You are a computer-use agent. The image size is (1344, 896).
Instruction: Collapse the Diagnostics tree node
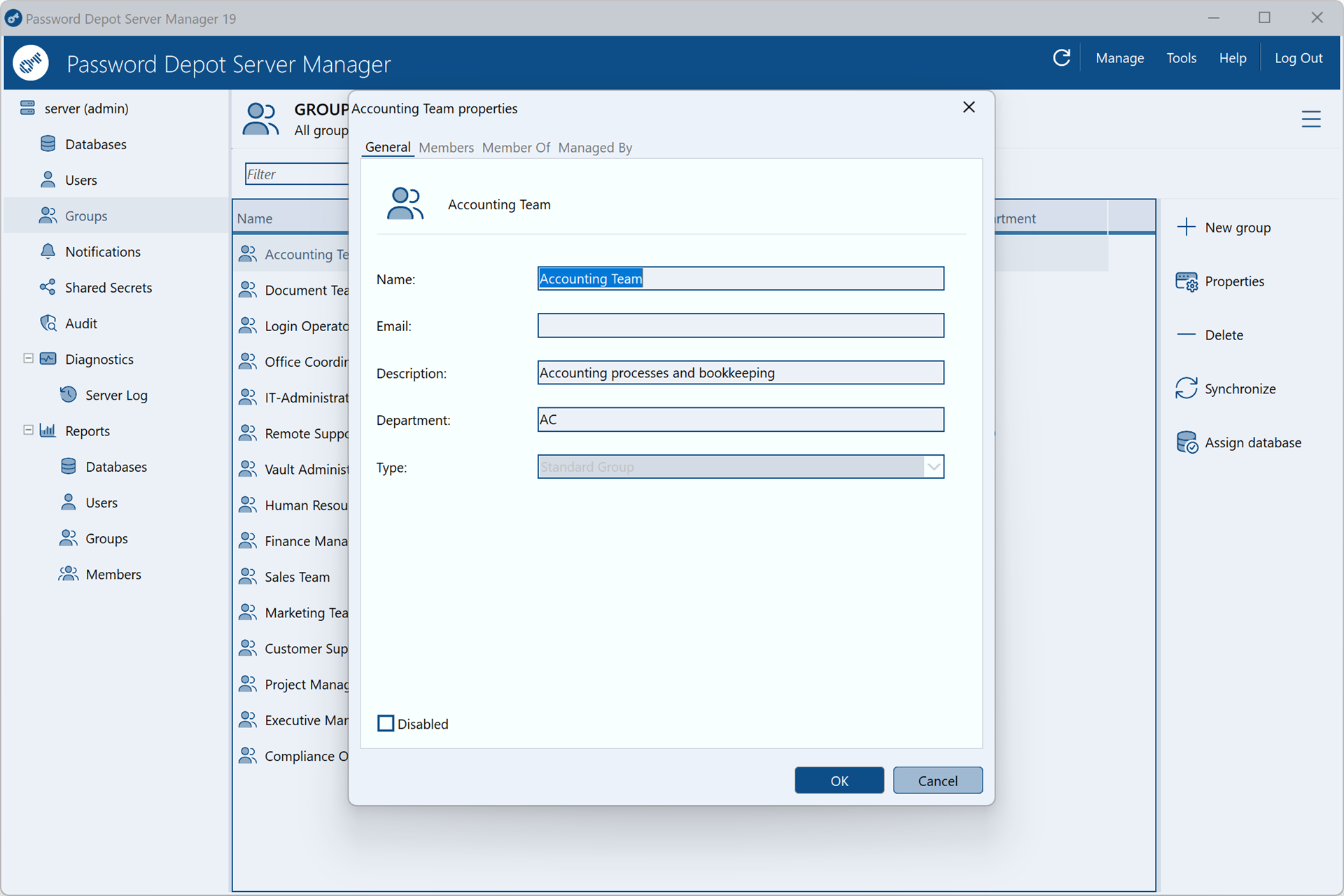click(29, 358)
